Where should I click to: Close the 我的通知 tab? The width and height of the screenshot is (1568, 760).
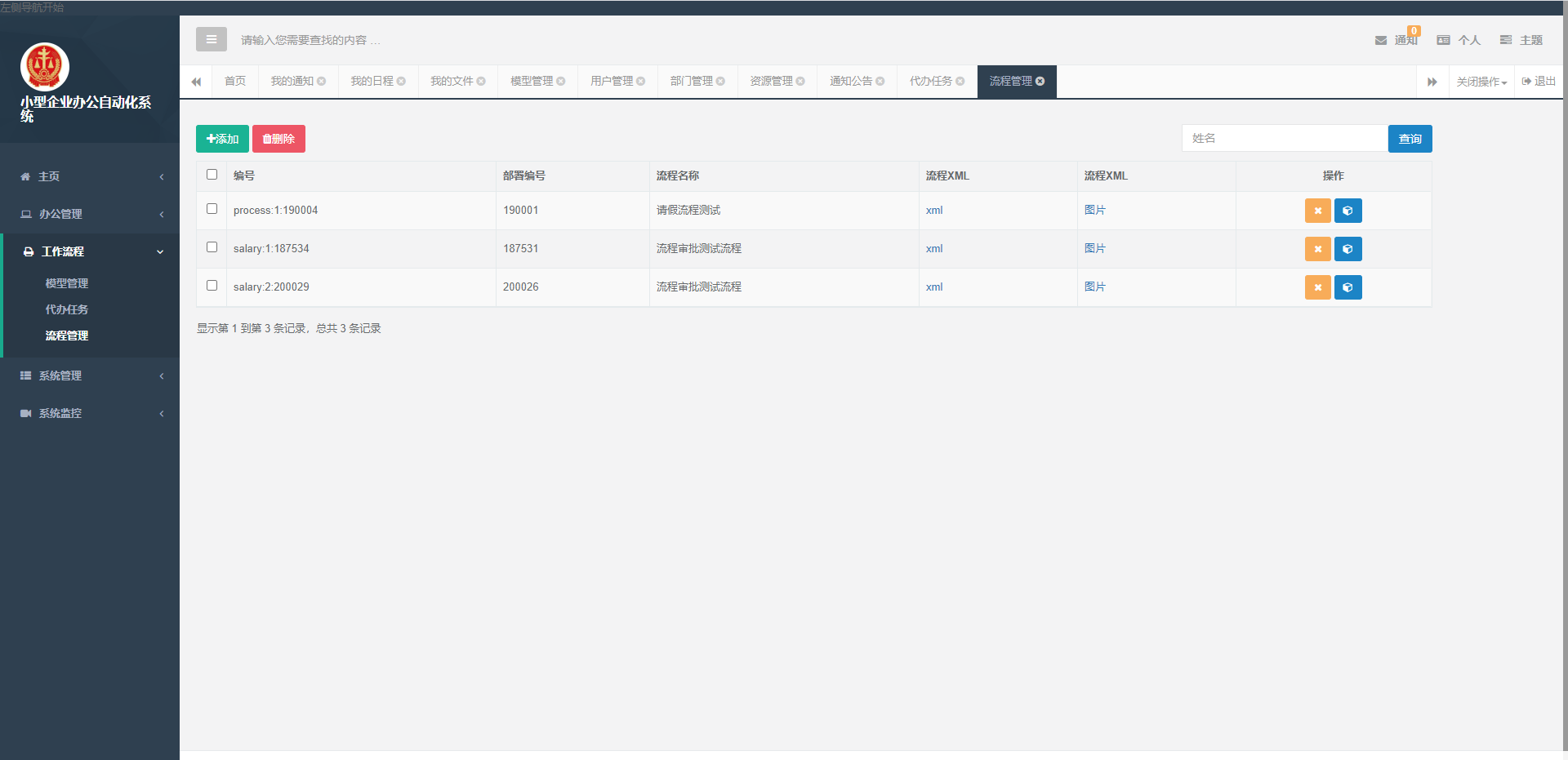[322, 82]
